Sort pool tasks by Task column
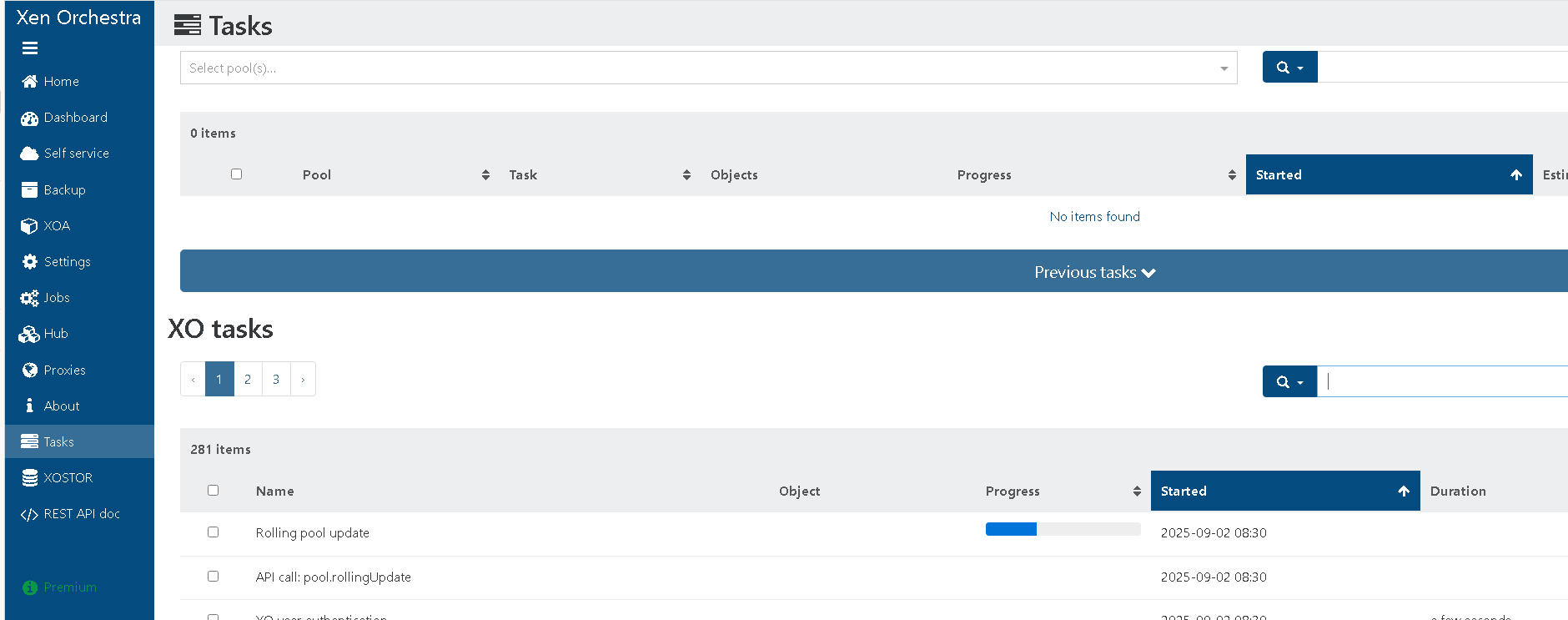Viewport: 1568px width, 620px height. tap(600, 175)
